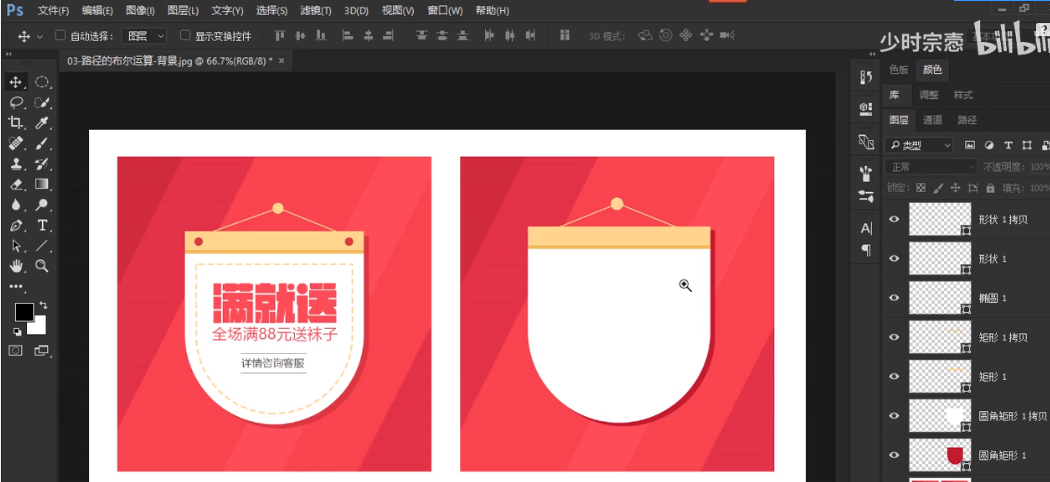Select the Line tool
1050x482 pixels.
tap(42, 246)
